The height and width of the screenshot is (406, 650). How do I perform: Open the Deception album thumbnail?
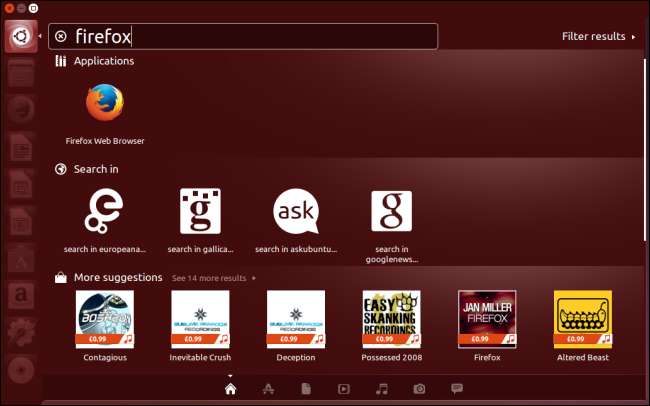[x=296, y=318]
